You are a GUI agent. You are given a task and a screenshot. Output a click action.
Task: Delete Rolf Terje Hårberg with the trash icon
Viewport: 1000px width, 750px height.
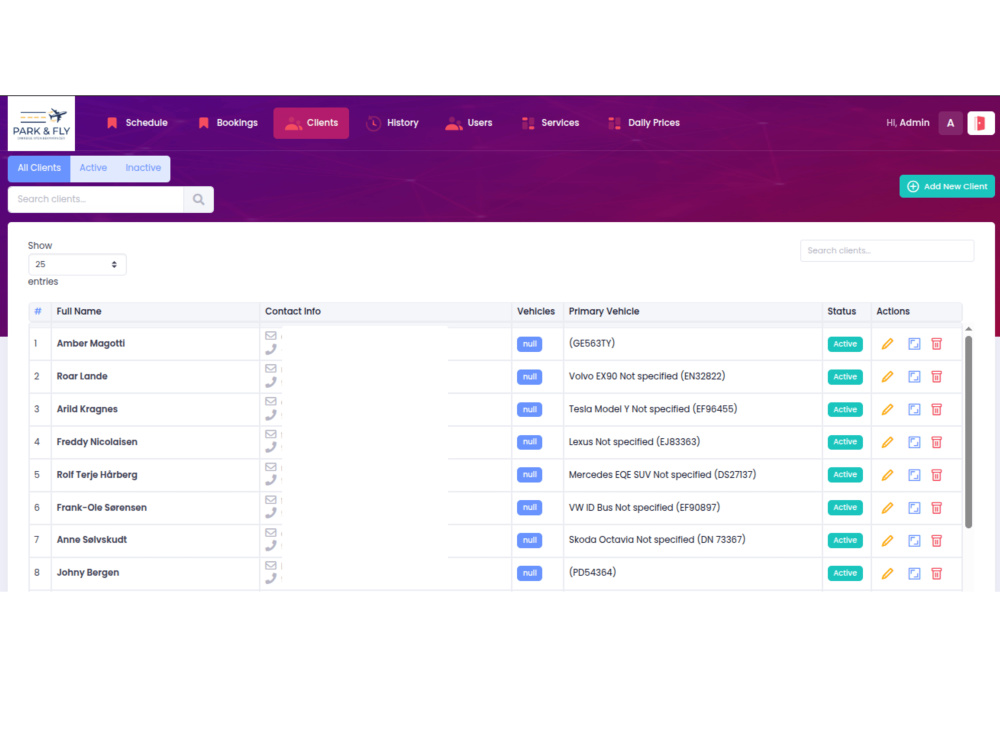[x=937, y=475]
